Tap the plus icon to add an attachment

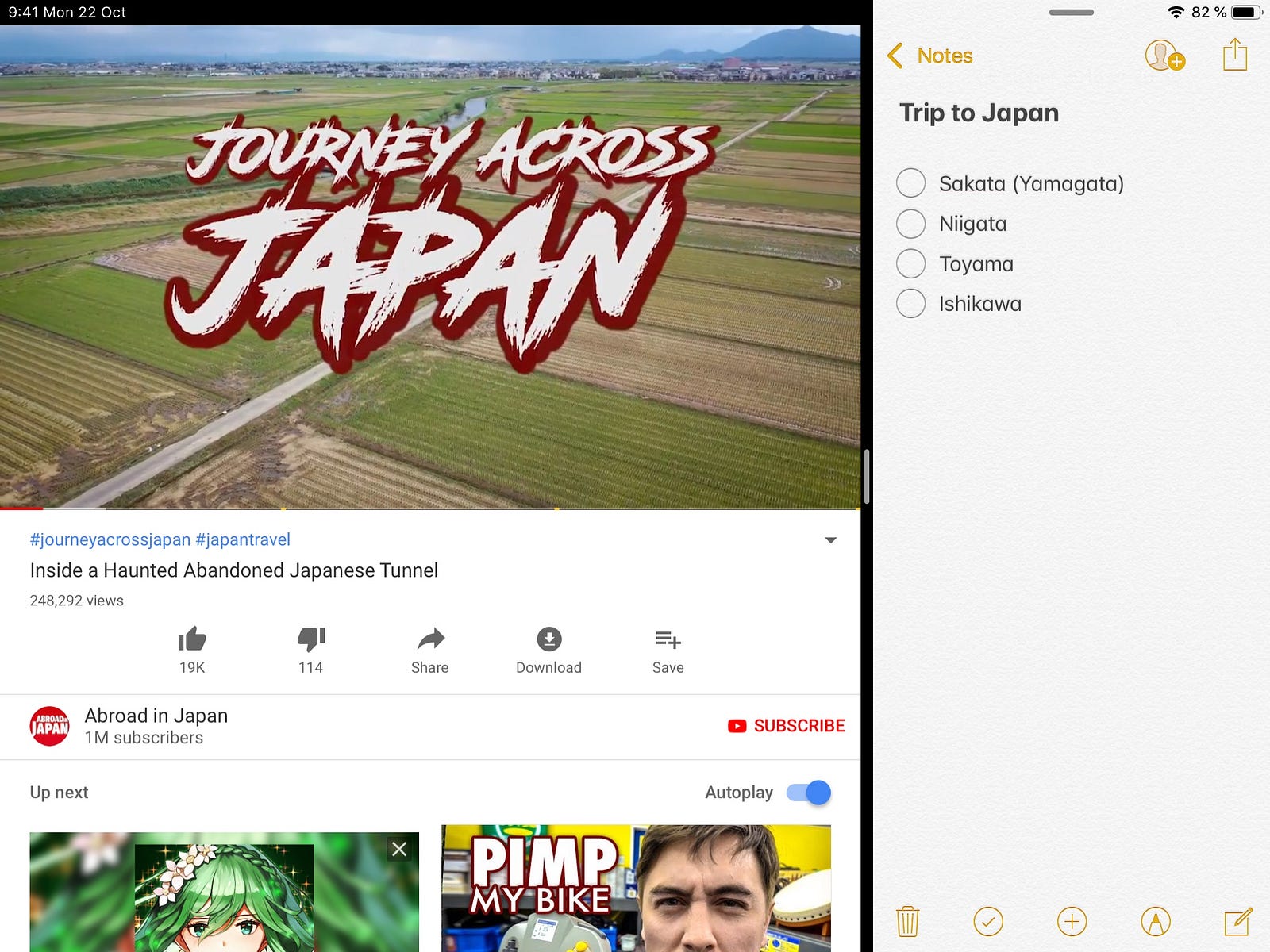pos(1072,921)
